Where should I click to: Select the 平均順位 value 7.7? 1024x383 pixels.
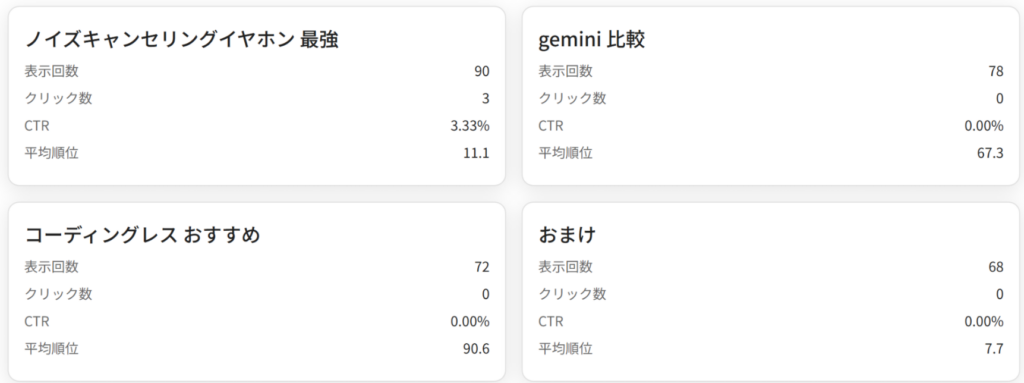coord(994,349)
